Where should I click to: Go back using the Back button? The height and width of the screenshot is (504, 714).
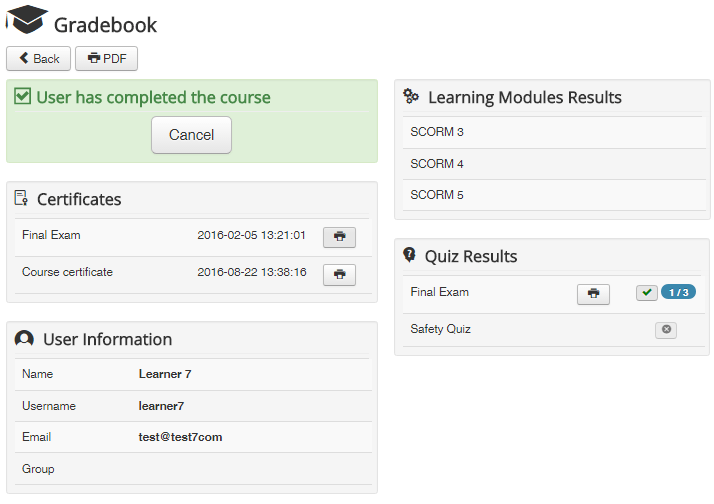pos(39,58)
